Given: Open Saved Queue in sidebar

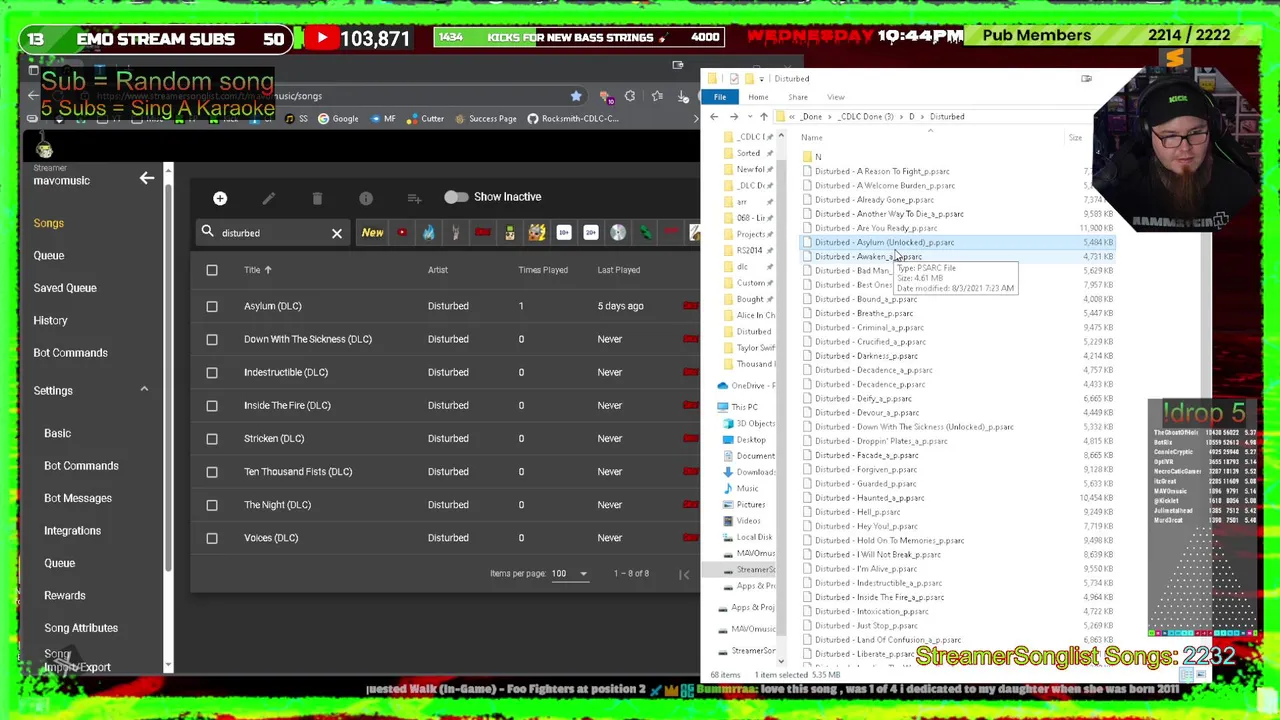Looking at the screenshot, I should [x=65, y=288].
